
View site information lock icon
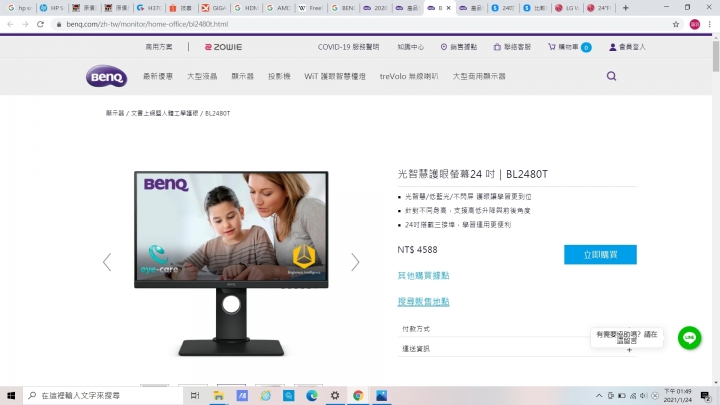(59, 24)
